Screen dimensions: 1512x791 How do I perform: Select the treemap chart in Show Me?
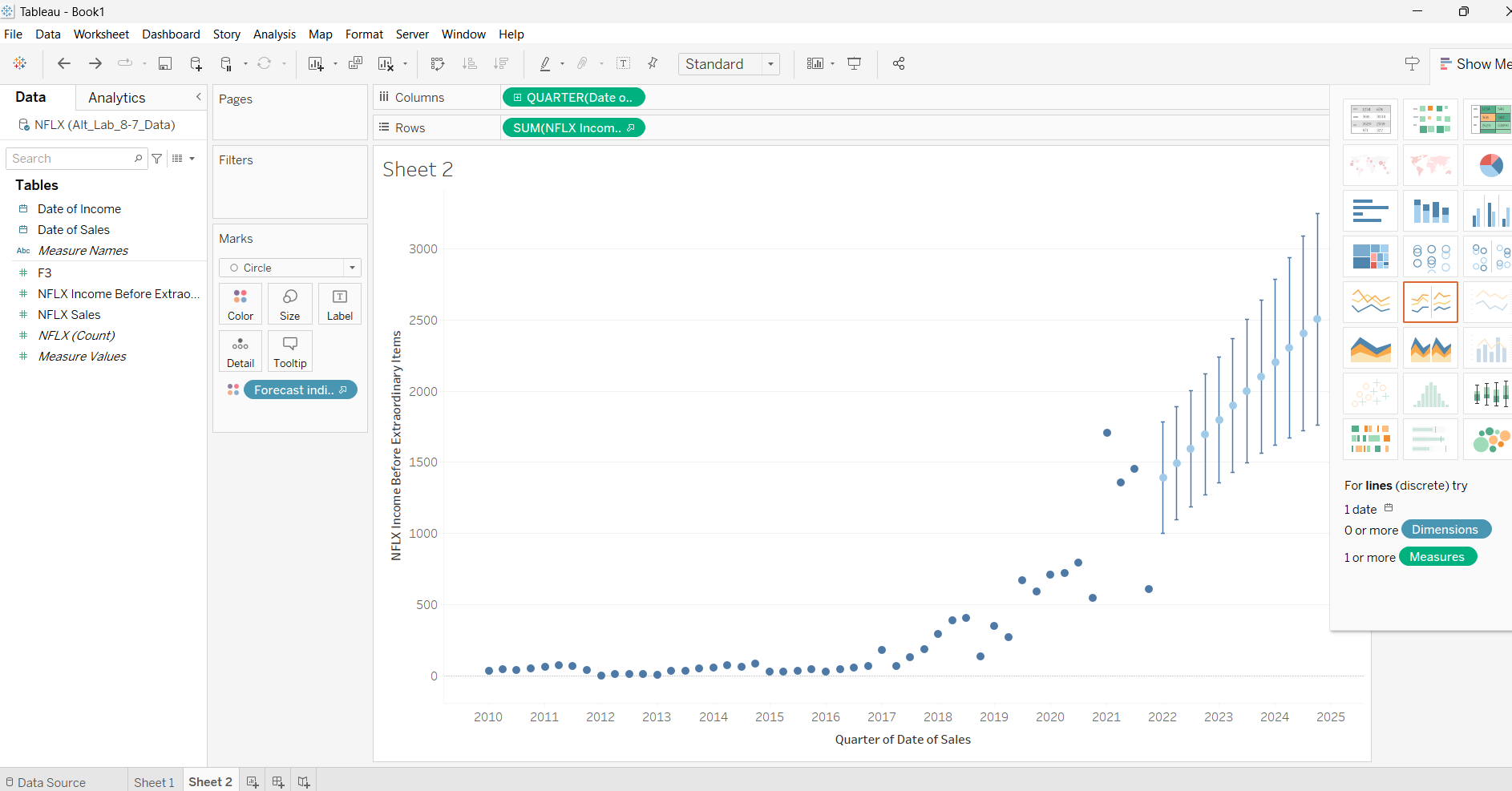click(x=1370, y=256)
